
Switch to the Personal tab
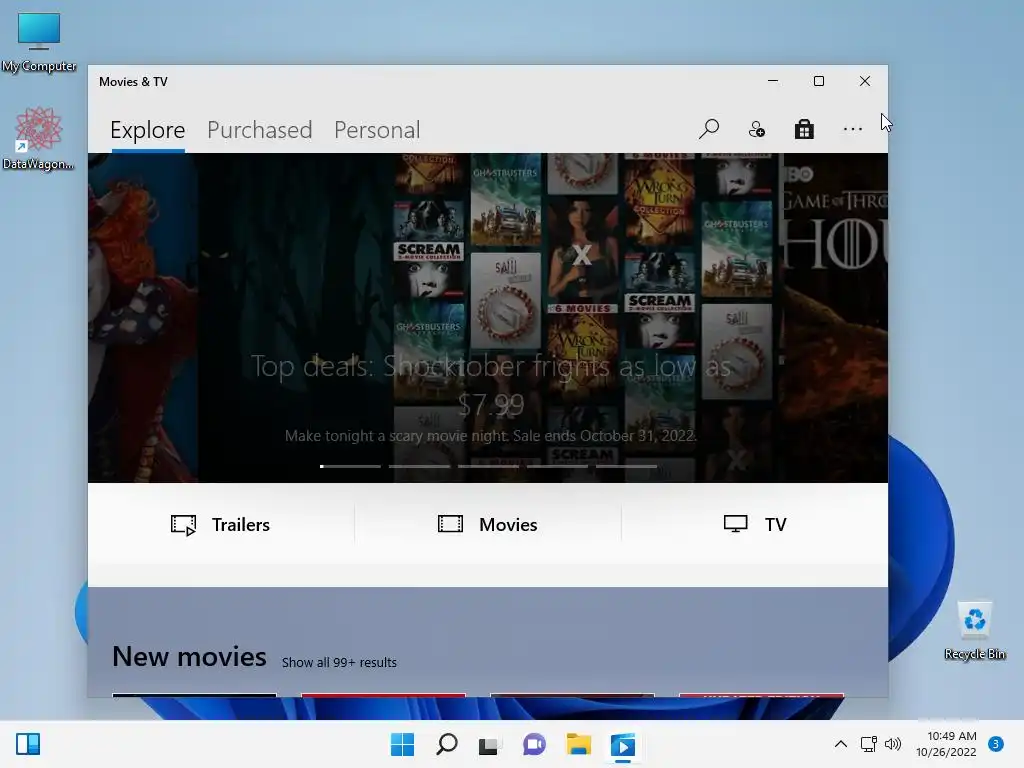coord(377,130)
